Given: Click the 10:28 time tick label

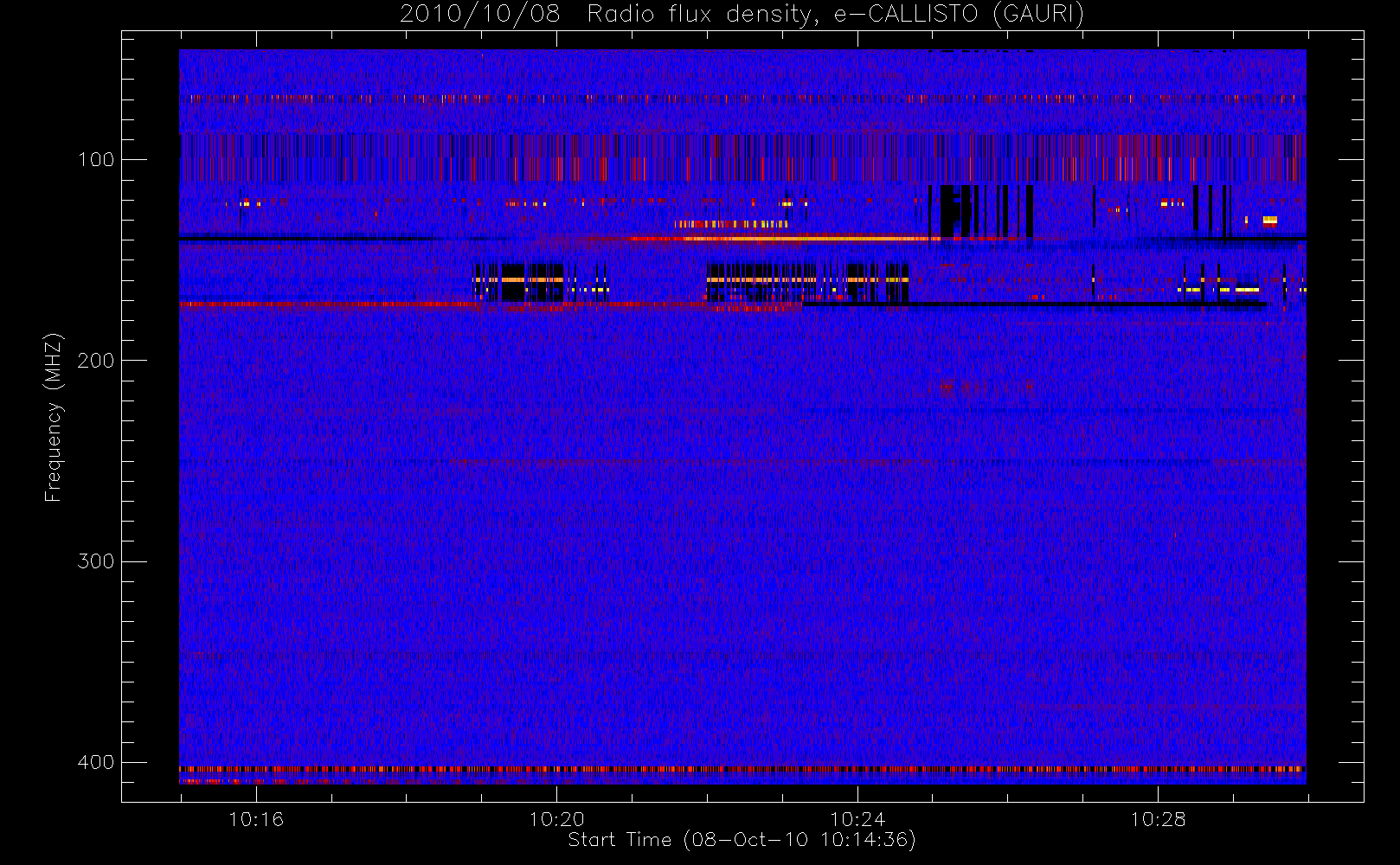Looking at the screenshot, I should [x=1158, y=819].
